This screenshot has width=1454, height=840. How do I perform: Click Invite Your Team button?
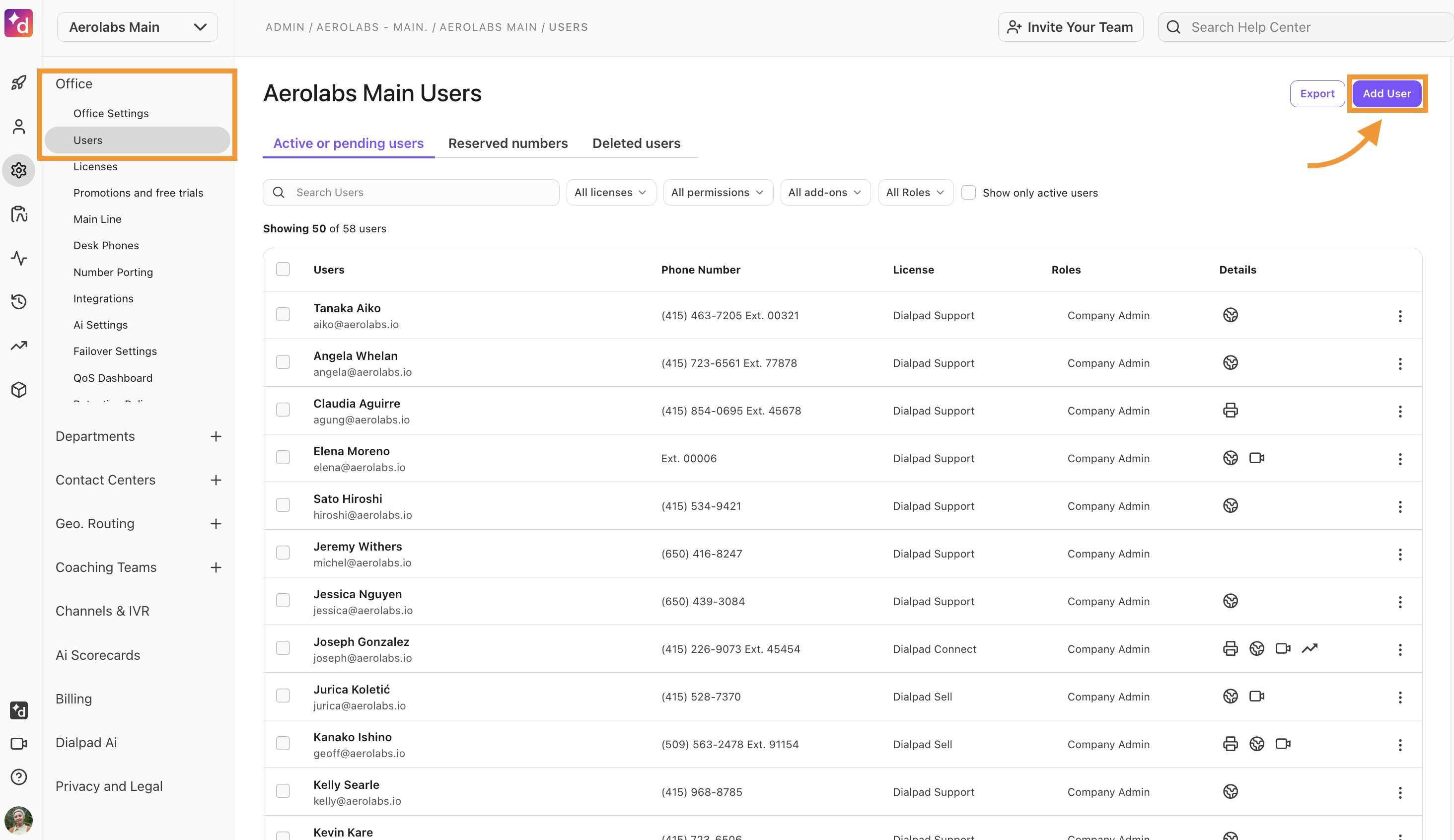click(x=1070, y=27)
